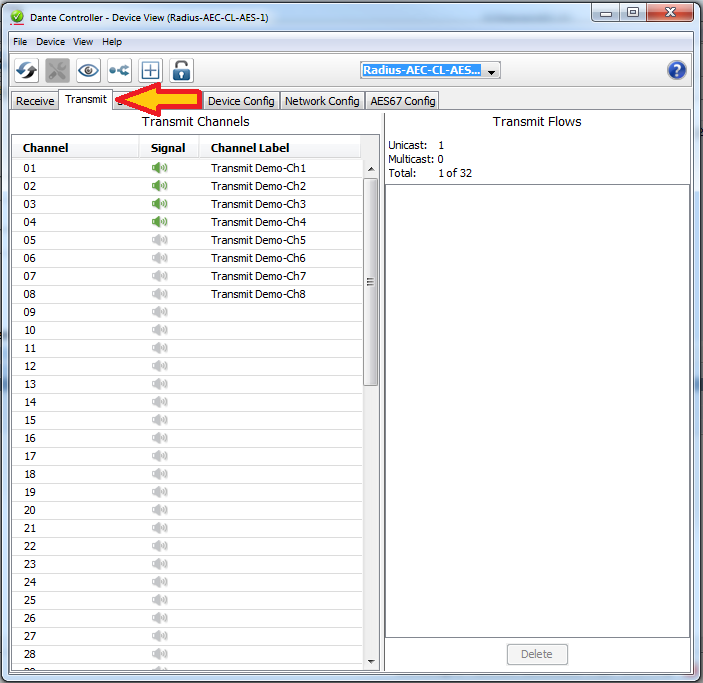Close the Dante Controller window
This screenshot has width=703, height=683.
coord(670,12)
